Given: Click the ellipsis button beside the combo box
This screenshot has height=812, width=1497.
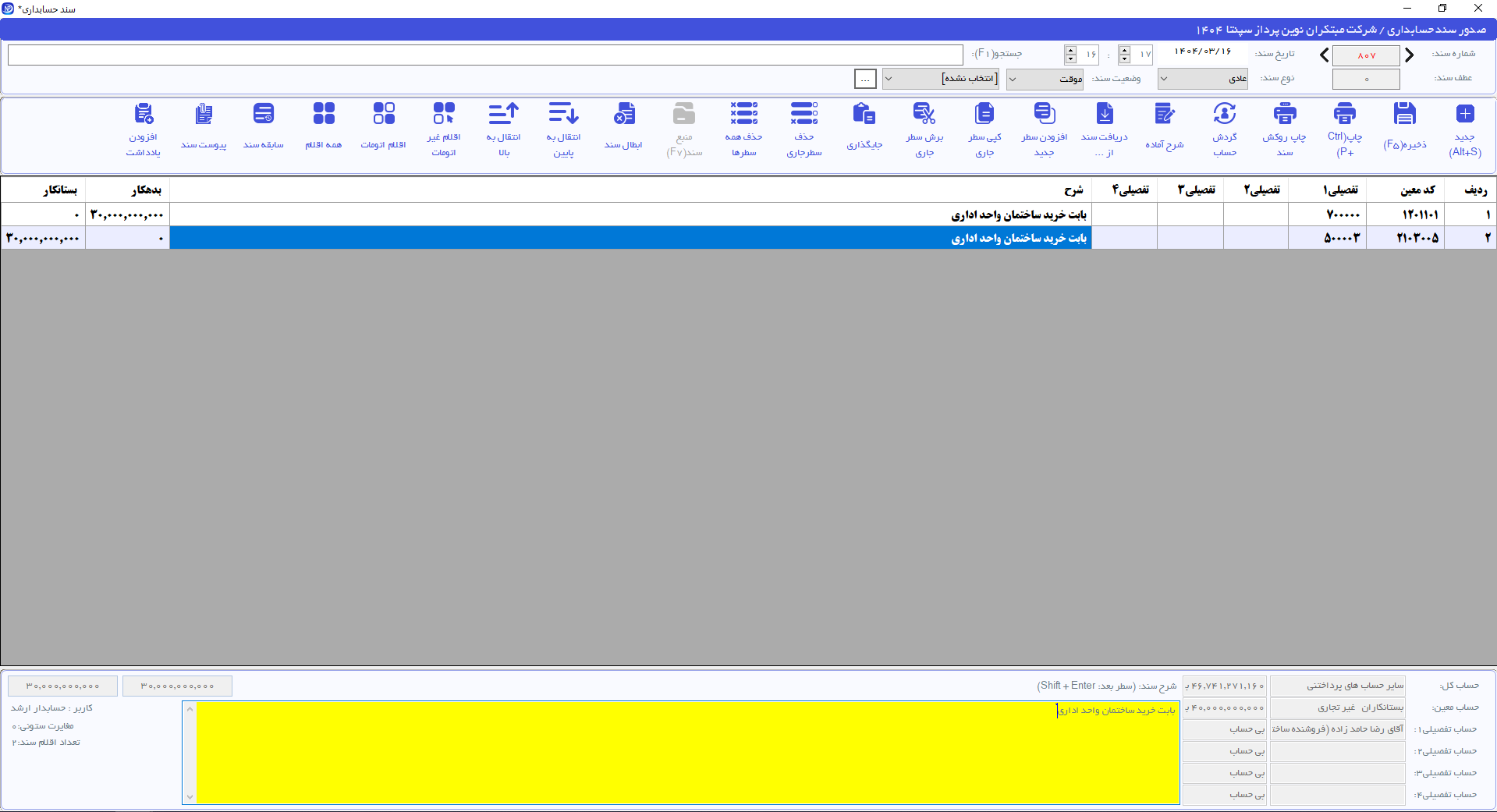Looking at the screenshot, I should [865, 79].
